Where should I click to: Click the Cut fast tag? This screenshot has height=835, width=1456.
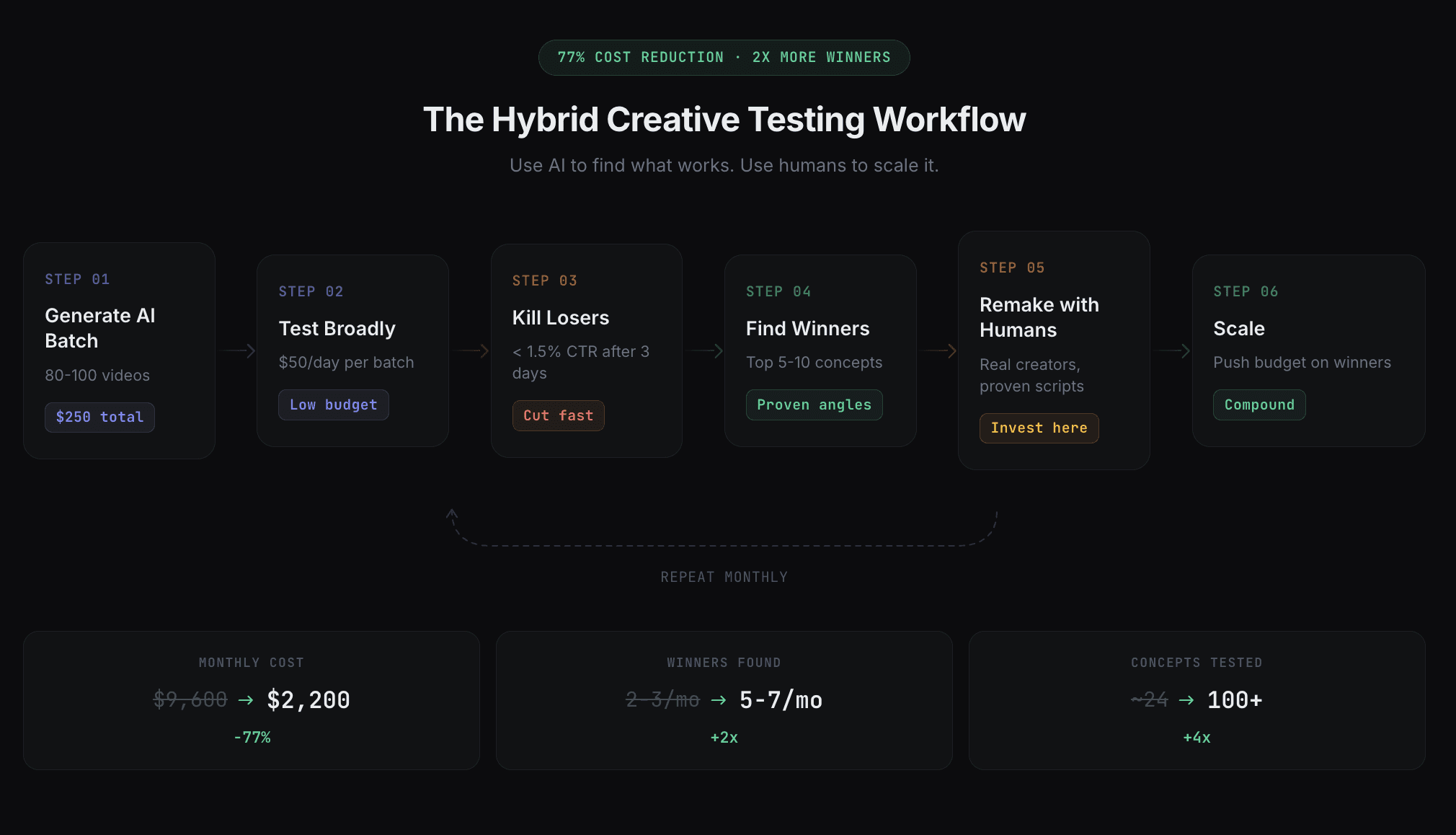[x=558, y=415]
